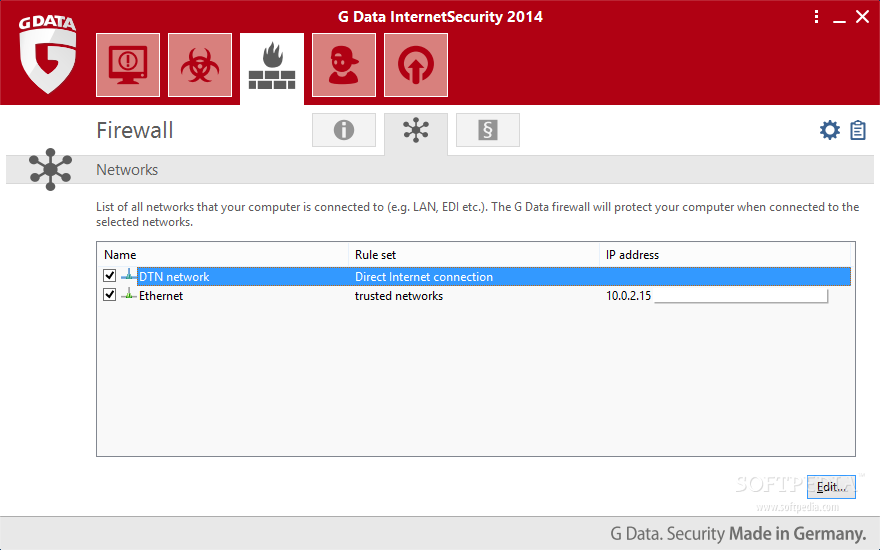The image size is (880, 550).
Task: Click the 10.0.2.15 IP address cell
Action: (x=628, y=296)
